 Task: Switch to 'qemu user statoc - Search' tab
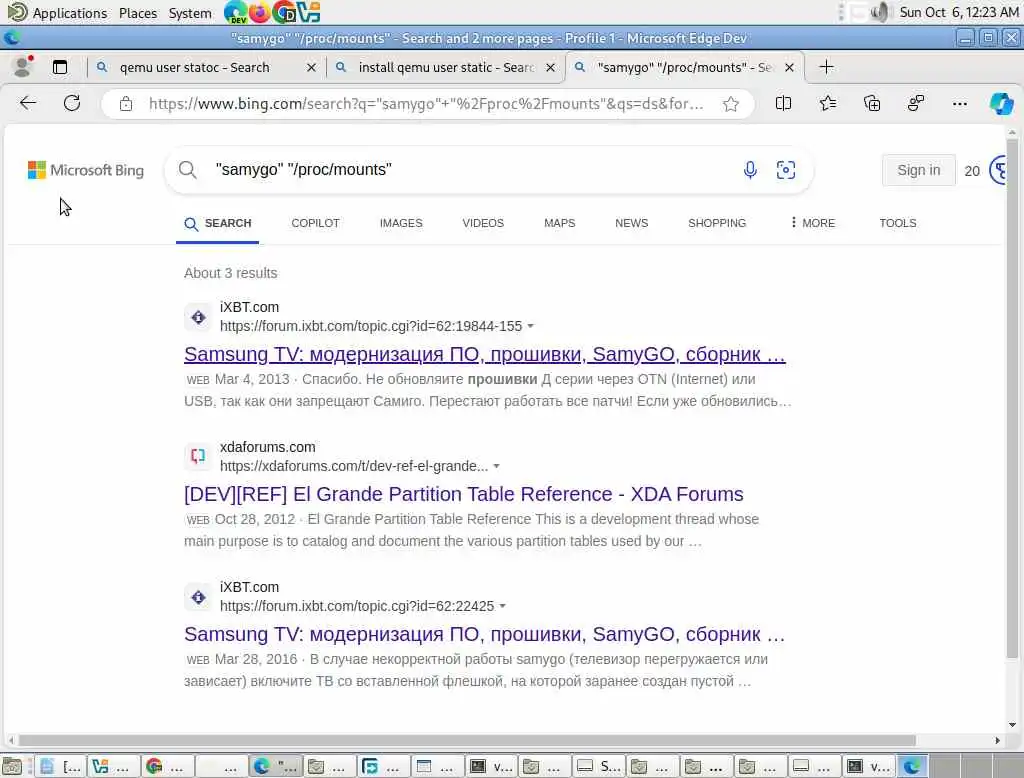194,67
